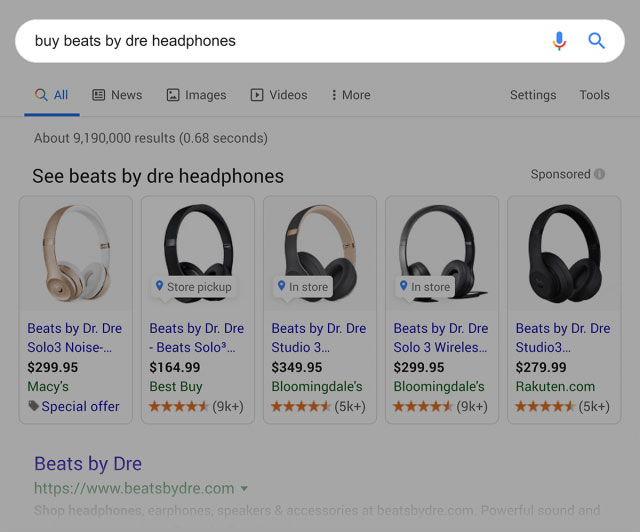
Task: Click Bloomingdale's under the Solo 3 Wireless card
Action: click(439, 386)
